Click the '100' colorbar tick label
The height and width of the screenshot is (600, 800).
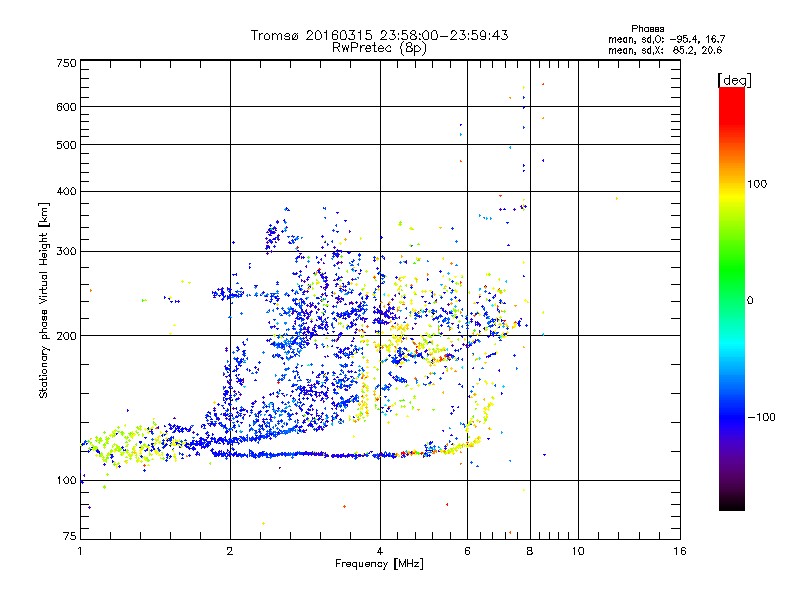[x=757, y=184]
